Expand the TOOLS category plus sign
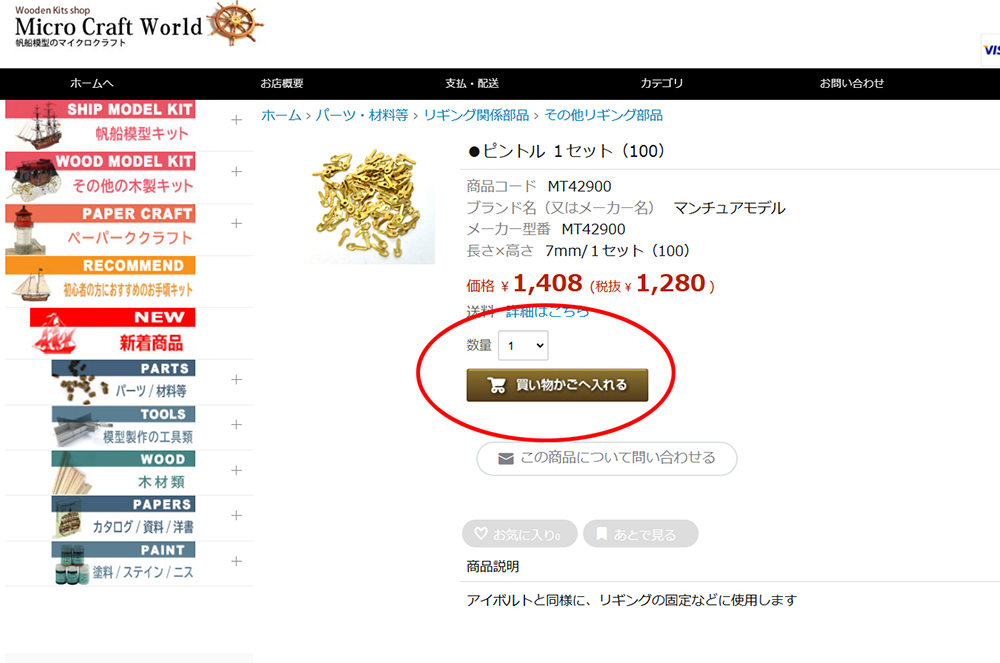 click(x=237, y=425)
